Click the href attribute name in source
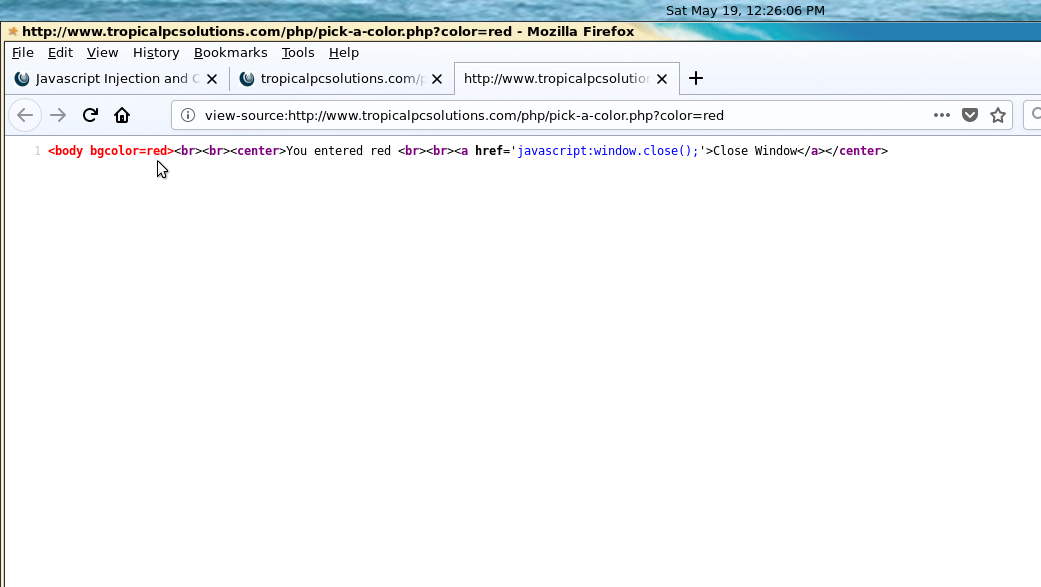The height and width of the screenshot is (587, 1041). (x=489, y=151)
